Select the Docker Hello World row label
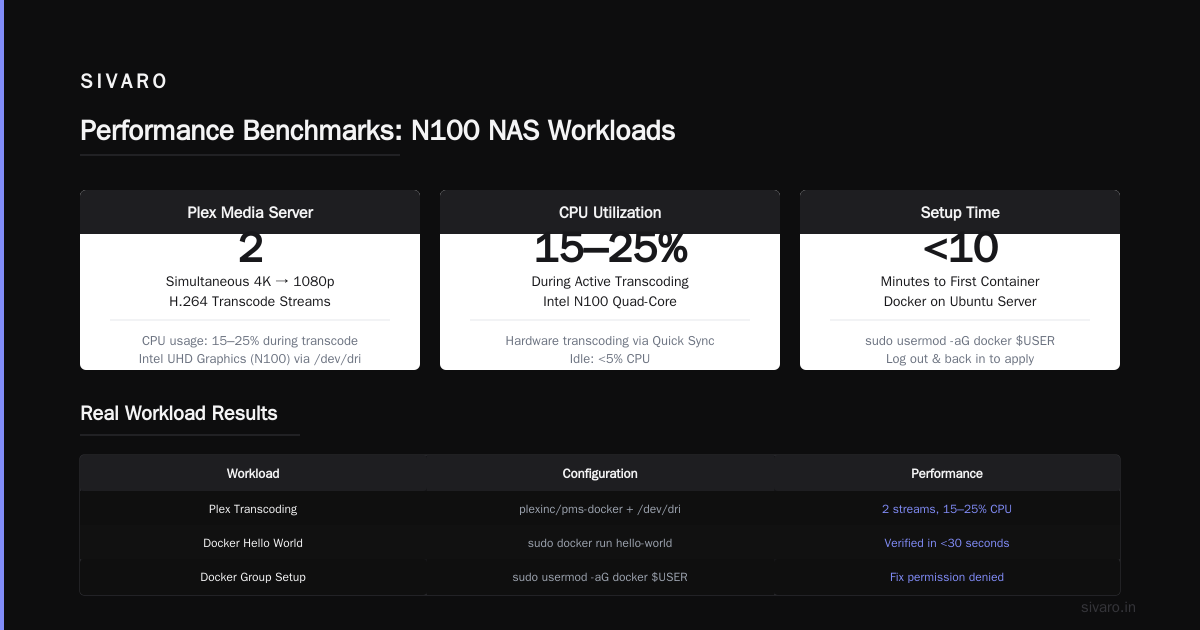The image size is (1200, 630). coord(253,543)
